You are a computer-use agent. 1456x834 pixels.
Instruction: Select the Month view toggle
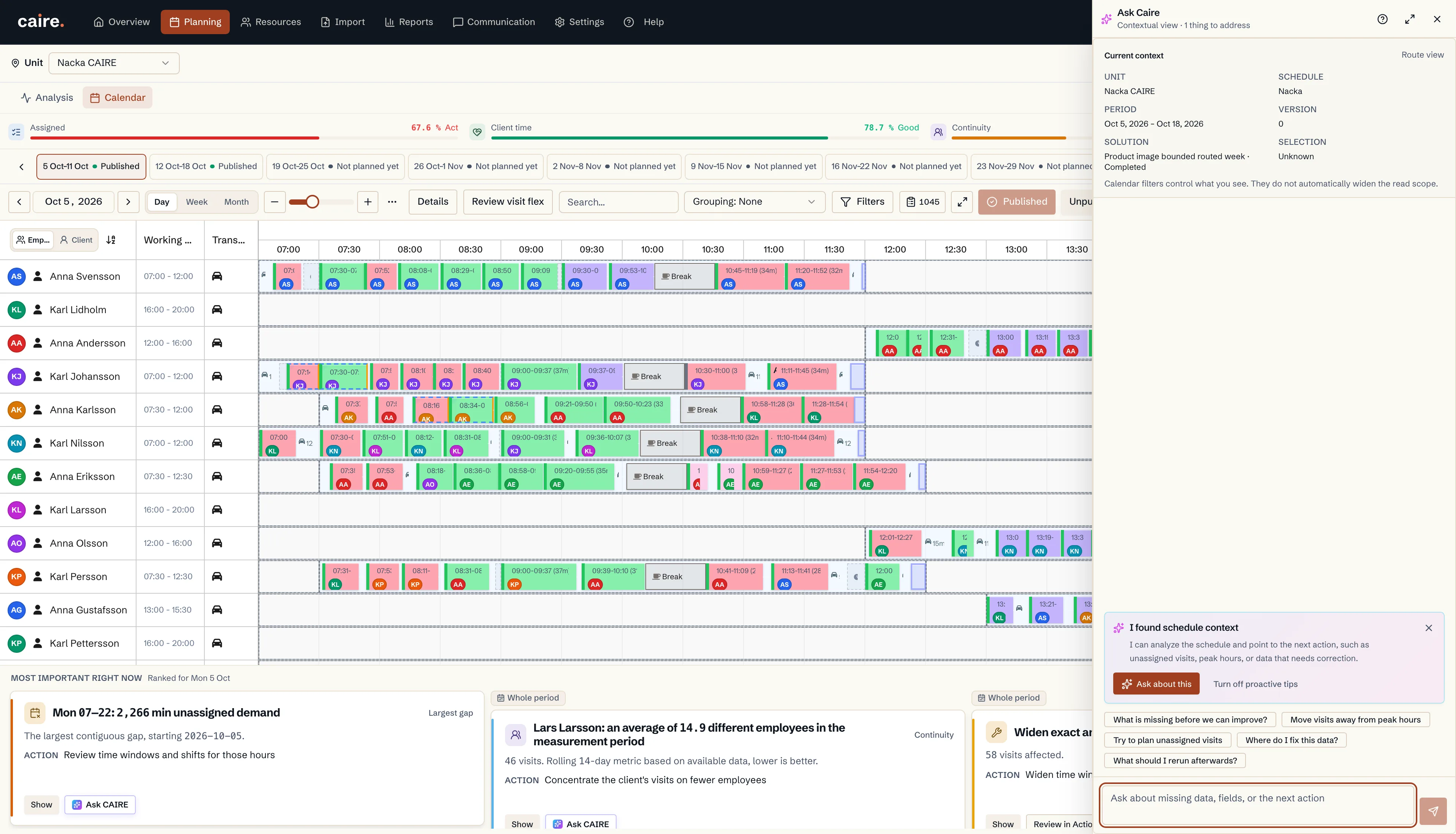click(237, 202)
